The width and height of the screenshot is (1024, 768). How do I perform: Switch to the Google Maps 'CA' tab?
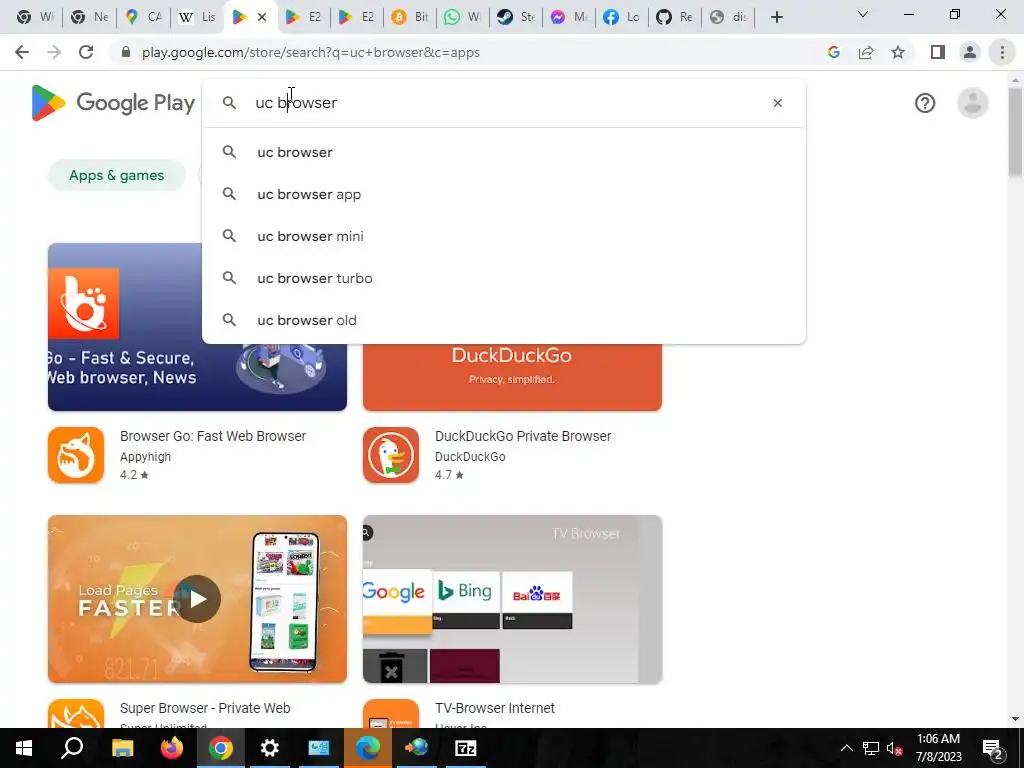(x=144, y=17)
